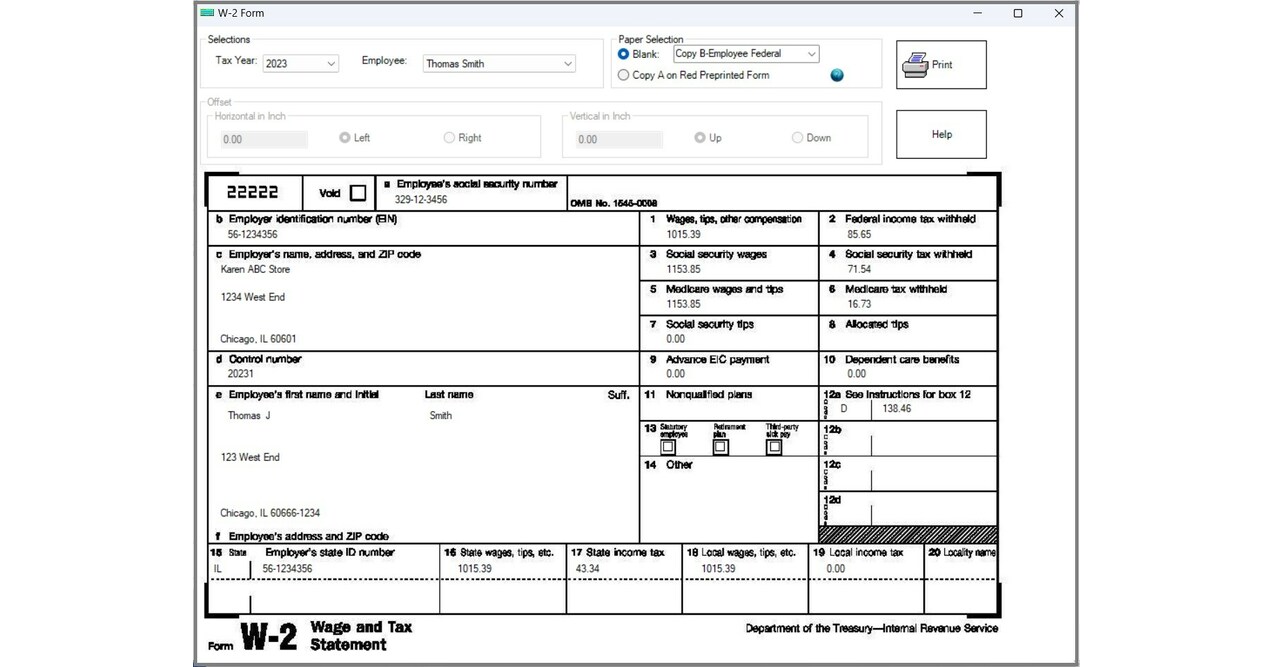Select the Right horizontal offset option
Image resolution: width=1273 pixels, height=667 pixels.
point(449,137)
